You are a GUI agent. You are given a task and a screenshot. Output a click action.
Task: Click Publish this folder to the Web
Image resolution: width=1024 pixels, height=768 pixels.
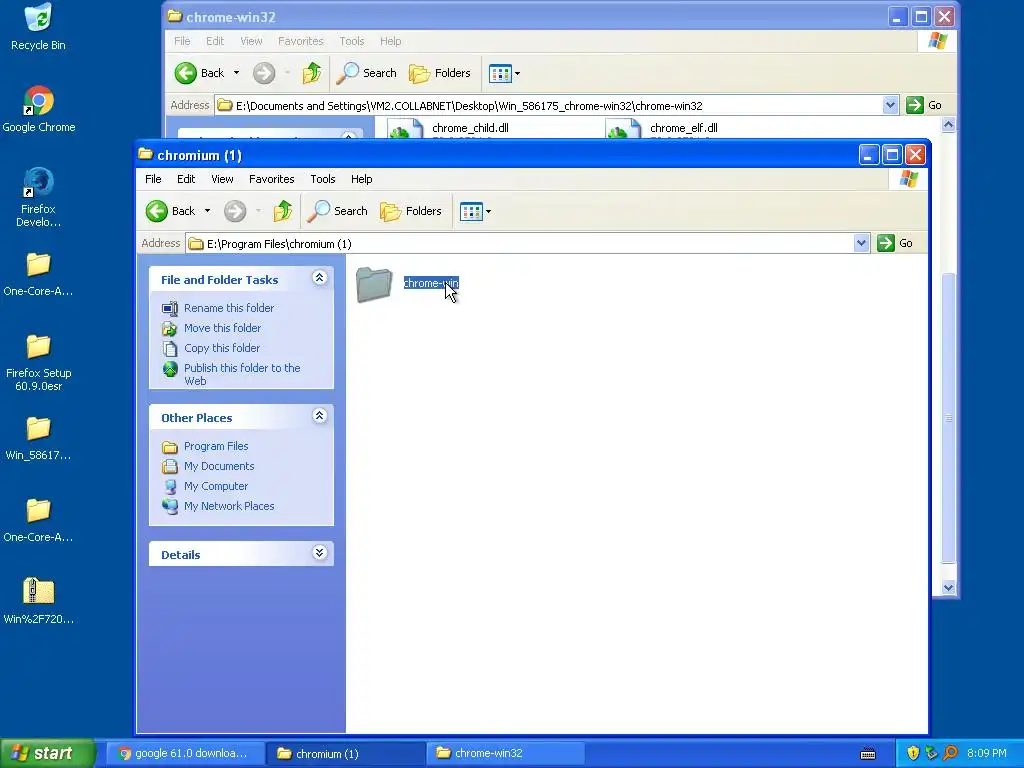pos(242,374)
